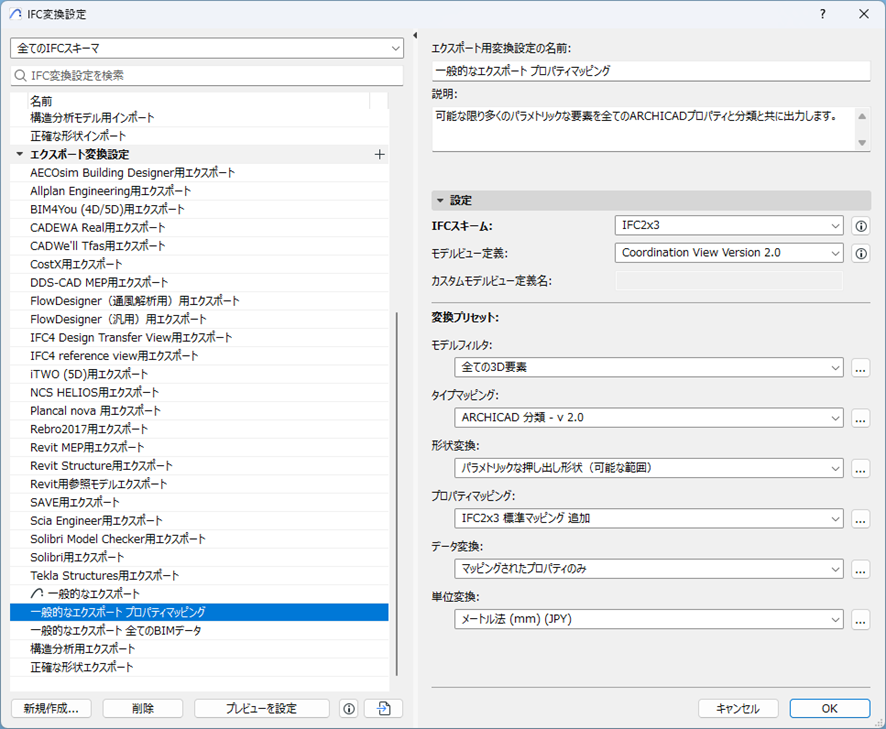This screenshot has width=886, height=729.
Task: Open the Coordination View Version 2.0 dropdown
Action: click(x=729, y=253)
